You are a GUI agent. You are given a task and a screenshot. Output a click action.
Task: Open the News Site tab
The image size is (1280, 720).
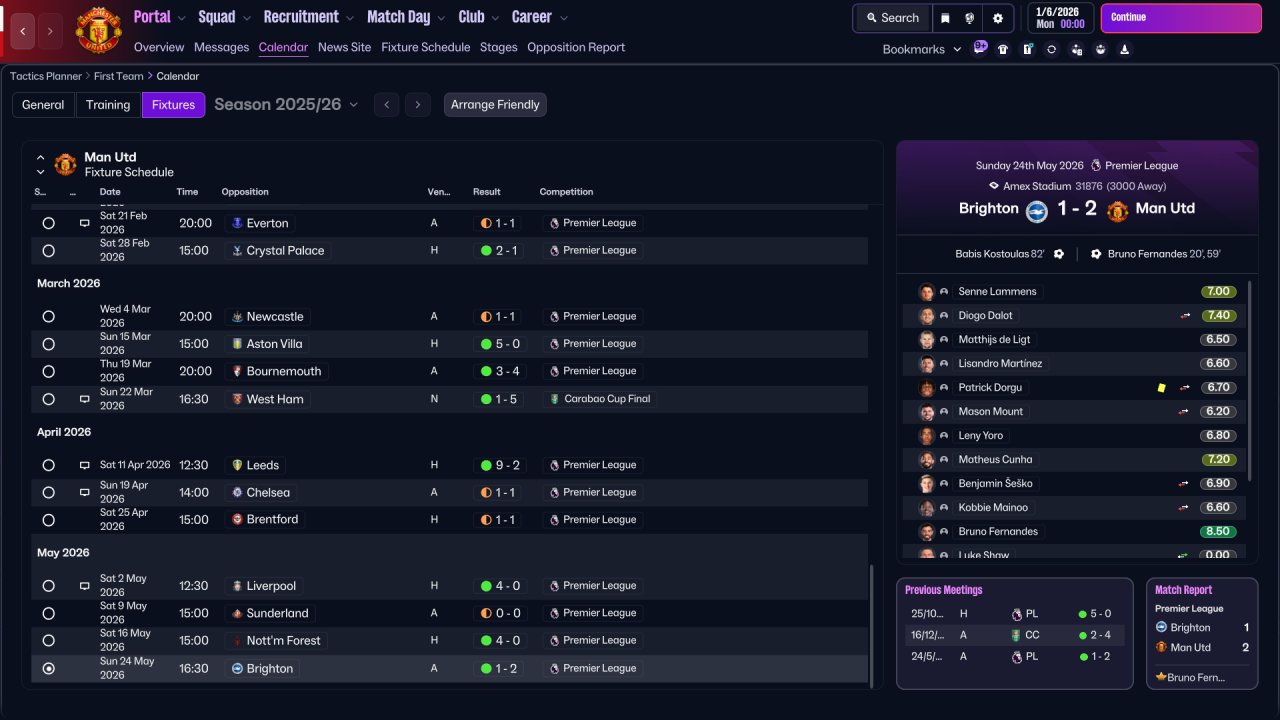coord(344,47)
